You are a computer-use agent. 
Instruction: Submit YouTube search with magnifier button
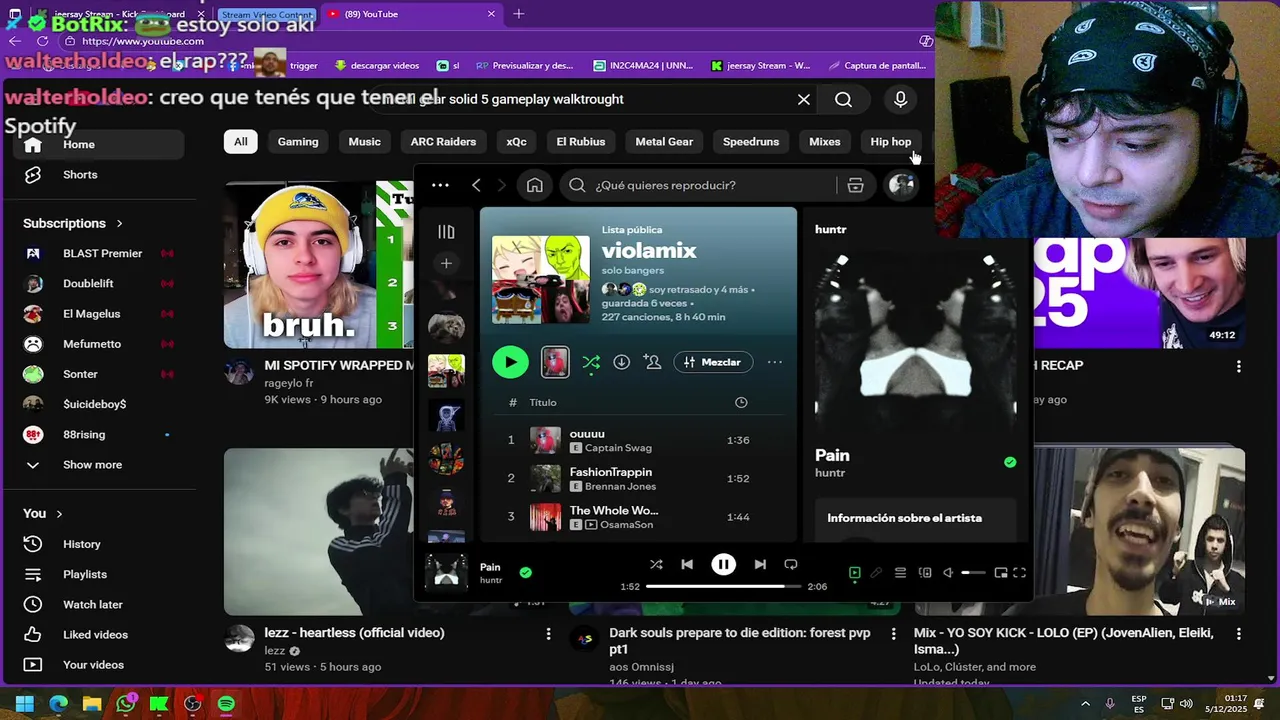click(844, 99)
